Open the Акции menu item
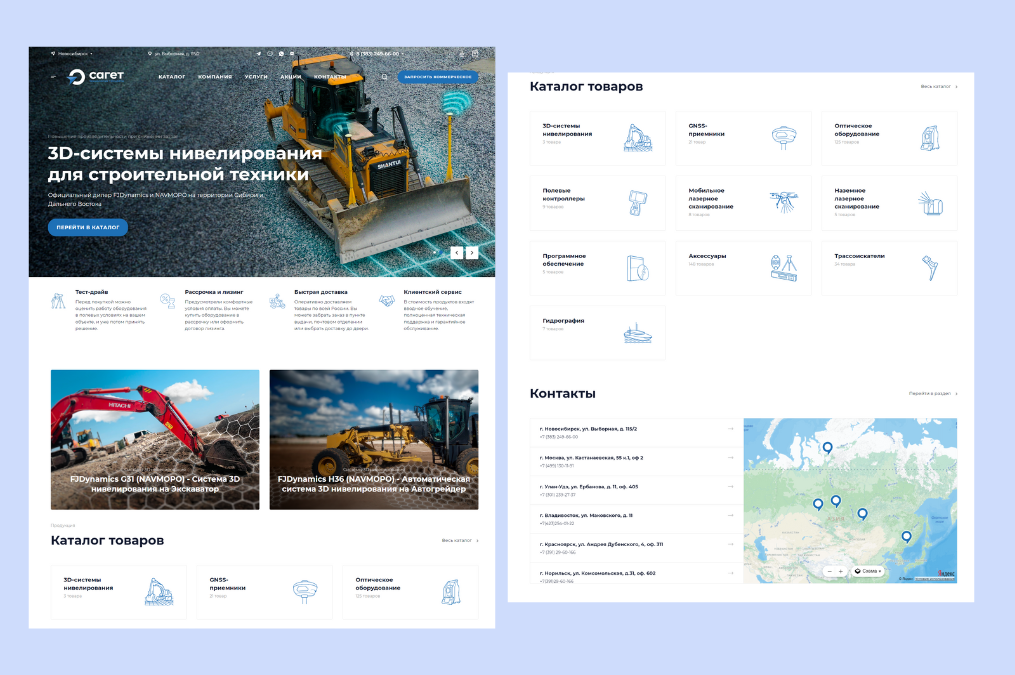1015x675 pixels. click(x=291, y=76)
